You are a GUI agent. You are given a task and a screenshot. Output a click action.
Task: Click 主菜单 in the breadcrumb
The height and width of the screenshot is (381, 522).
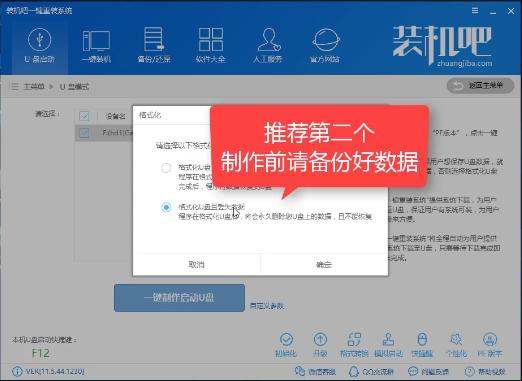pyautogui.click(x=34, y=87)
